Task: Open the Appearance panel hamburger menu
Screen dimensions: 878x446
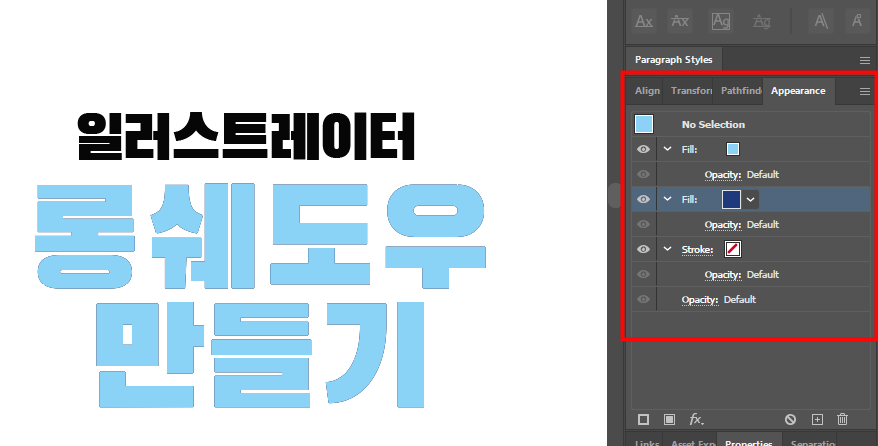Action: coord(865,91)
